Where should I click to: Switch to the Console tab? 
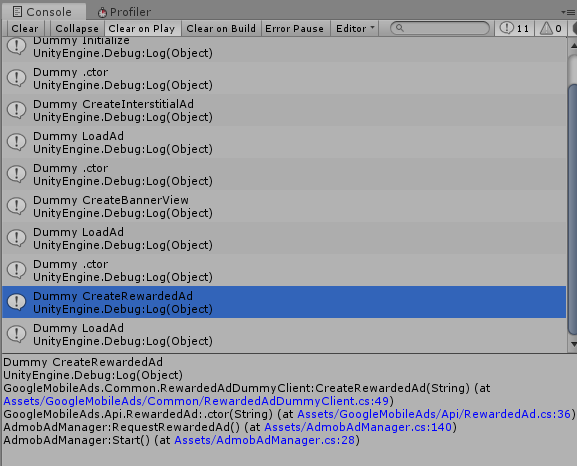tap(43, 12)
